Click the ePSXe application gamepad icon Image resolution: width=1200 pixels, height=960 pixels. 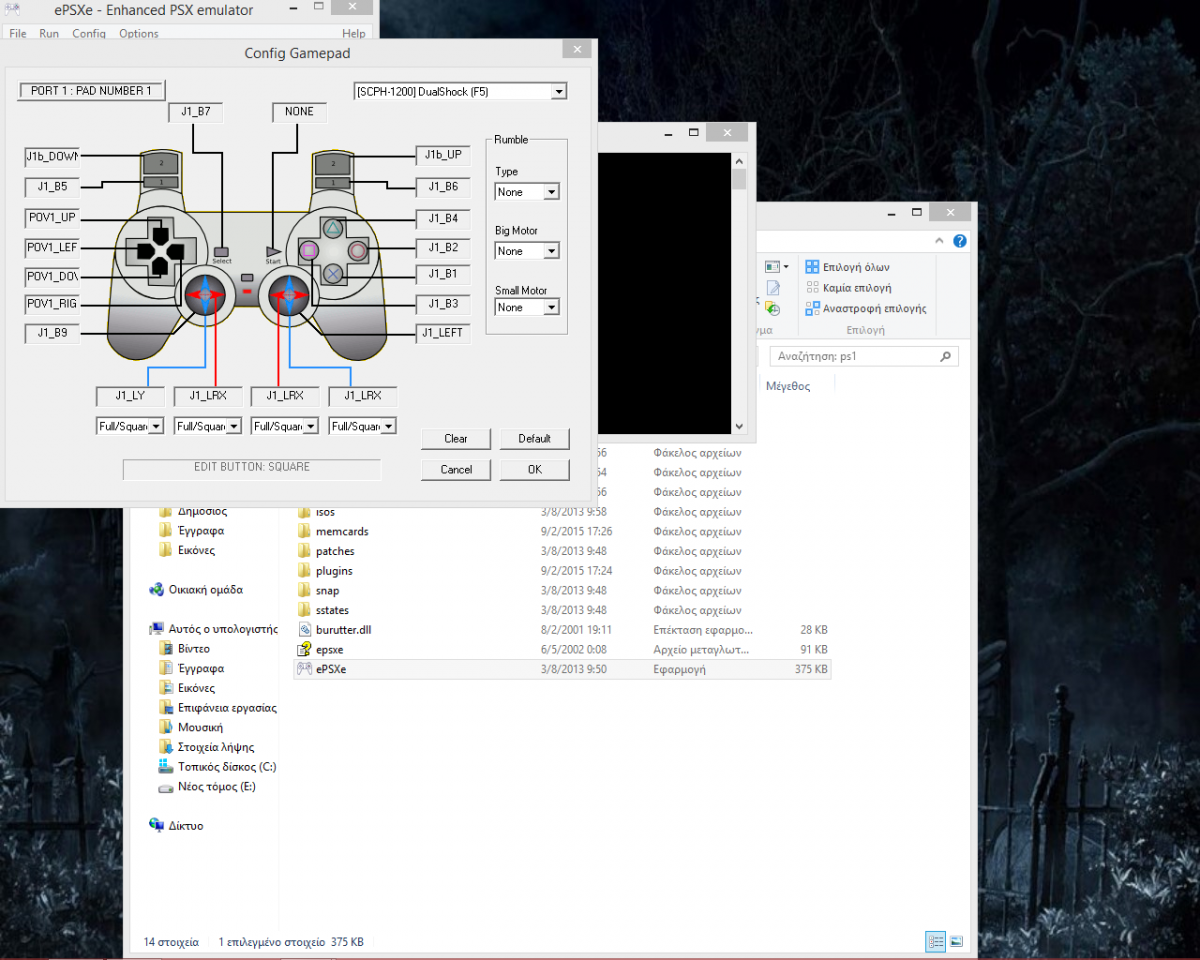coord(305,669)
